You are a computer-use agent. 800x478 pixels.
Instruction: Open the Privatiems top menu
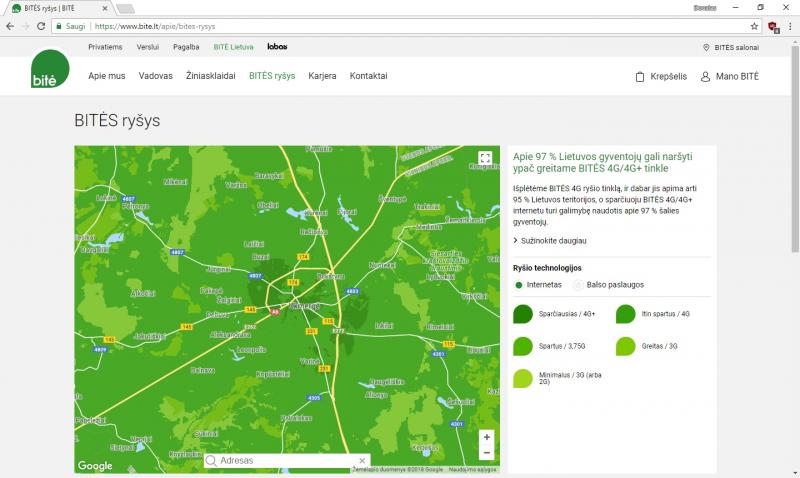pos(105,47)
